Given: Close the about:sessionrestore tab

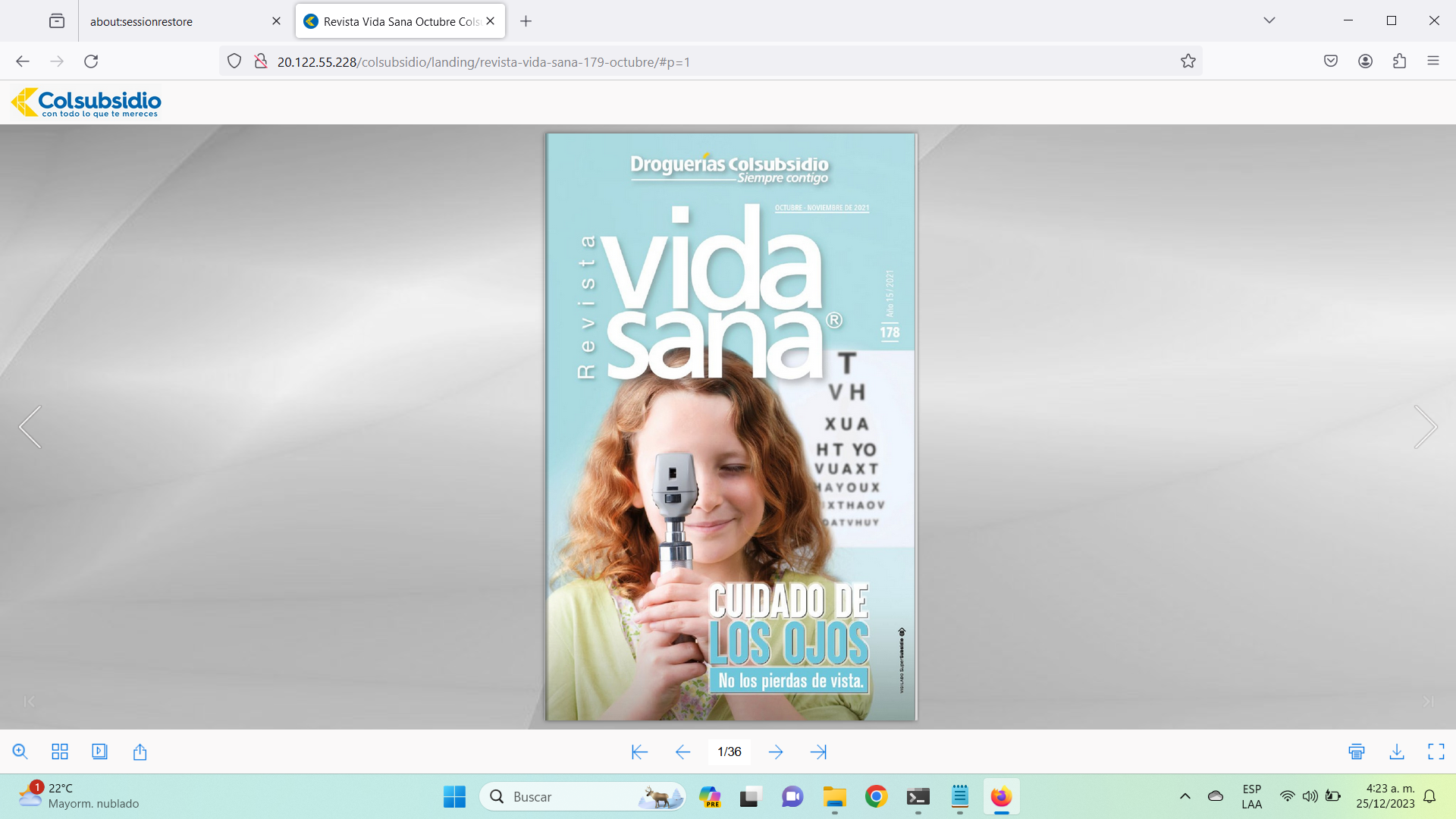Looking at the screenshot, I should point(276,21).
